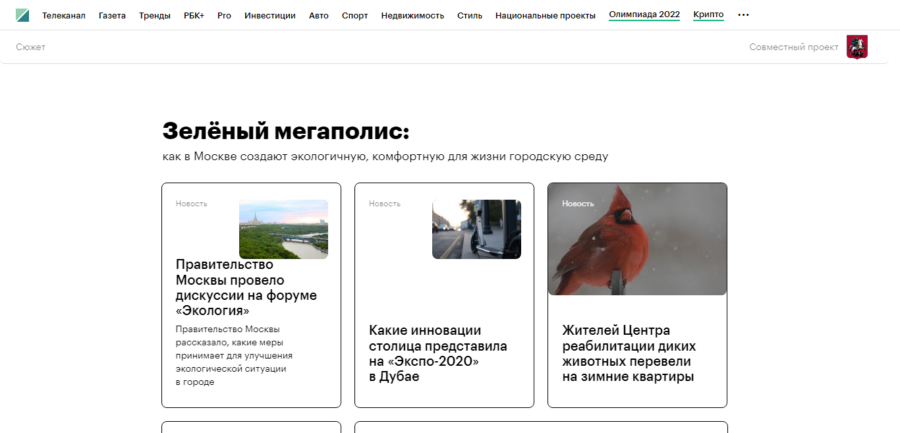Click the Совместный проект label
This screenshot has width=900, height=433.
click(x=794, y=47)
